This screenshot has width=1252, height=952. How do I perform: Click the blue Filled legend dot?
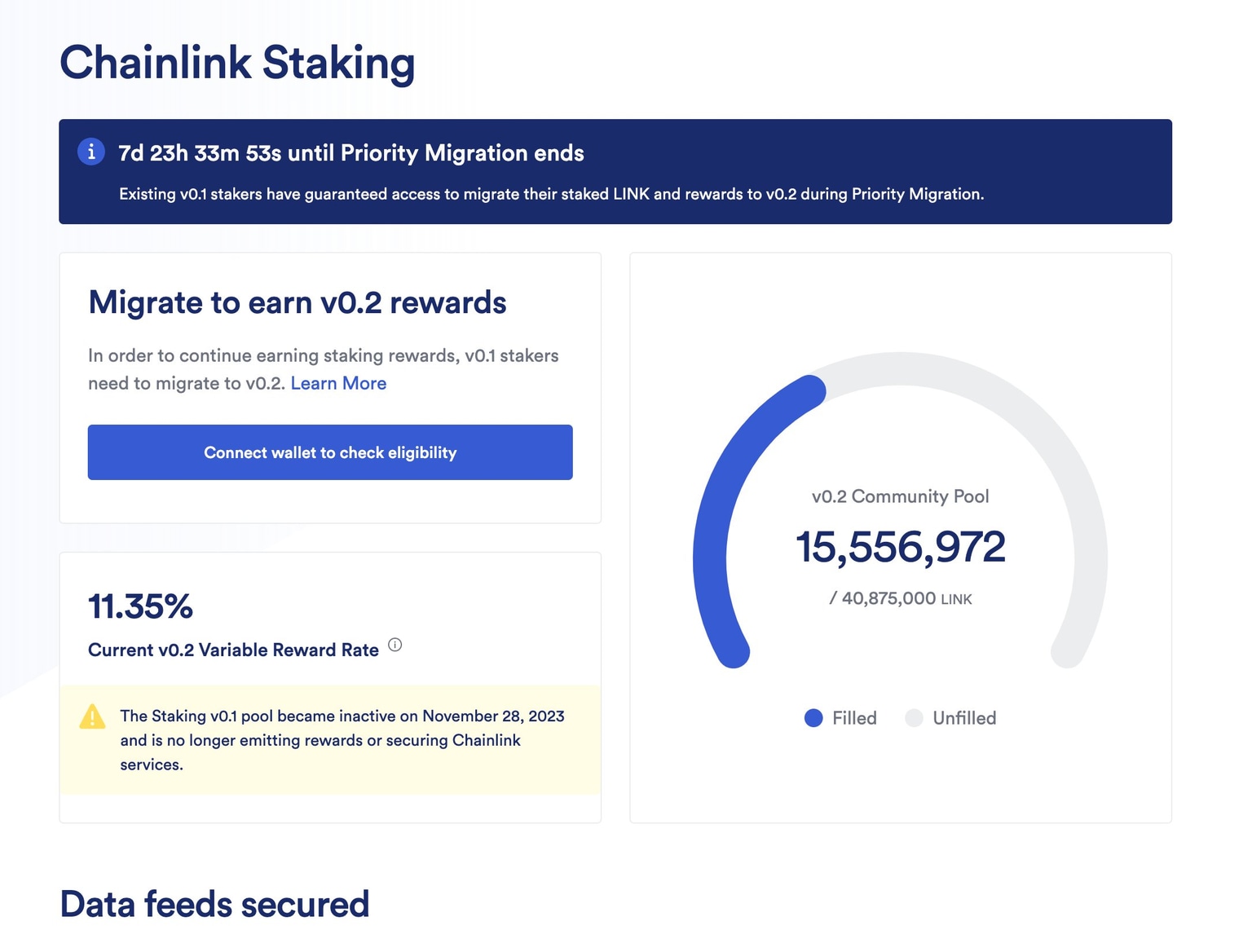click(813, 718)
